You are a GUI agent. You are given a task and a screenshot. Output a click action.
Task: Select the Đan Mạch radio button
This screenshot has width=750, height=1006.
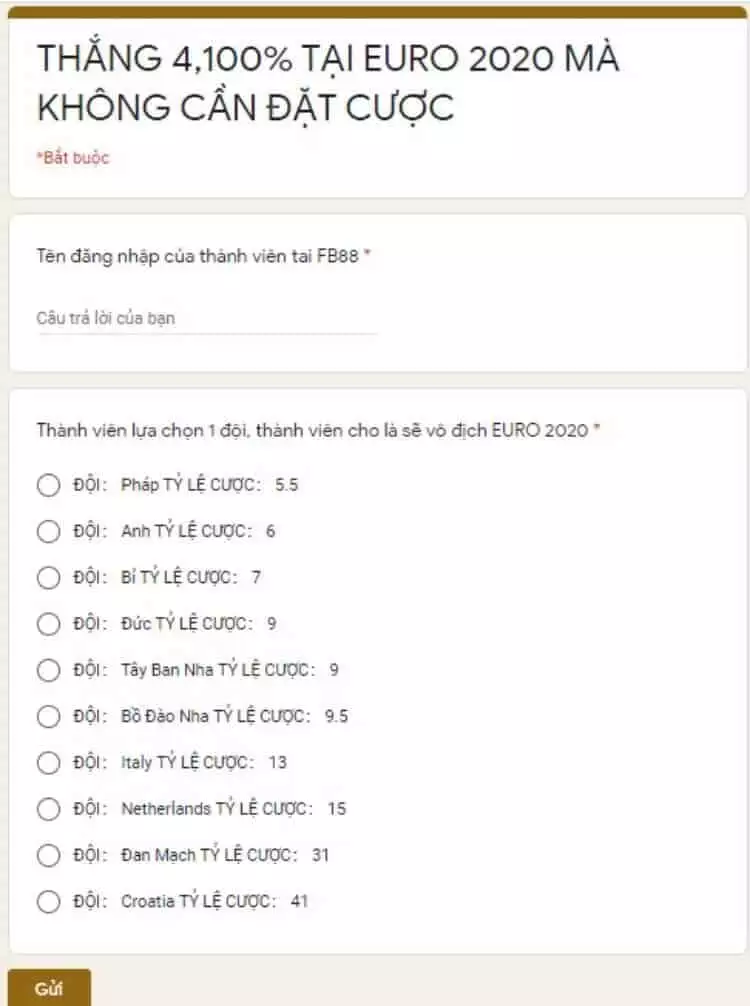pos(48,855)
